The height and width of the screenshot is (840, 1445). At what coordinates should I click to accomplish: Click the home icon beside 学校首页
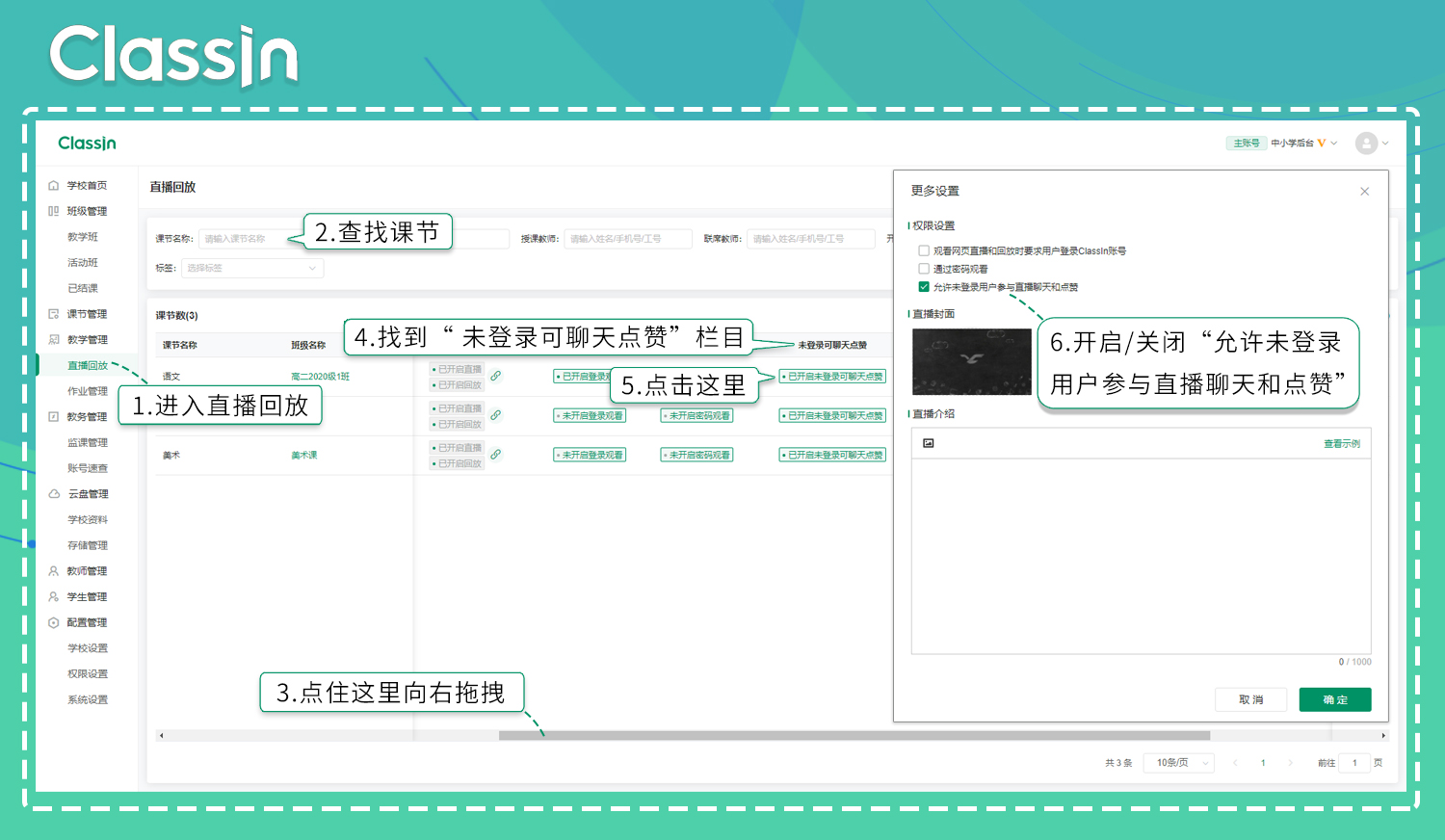[x=54, y=185]
